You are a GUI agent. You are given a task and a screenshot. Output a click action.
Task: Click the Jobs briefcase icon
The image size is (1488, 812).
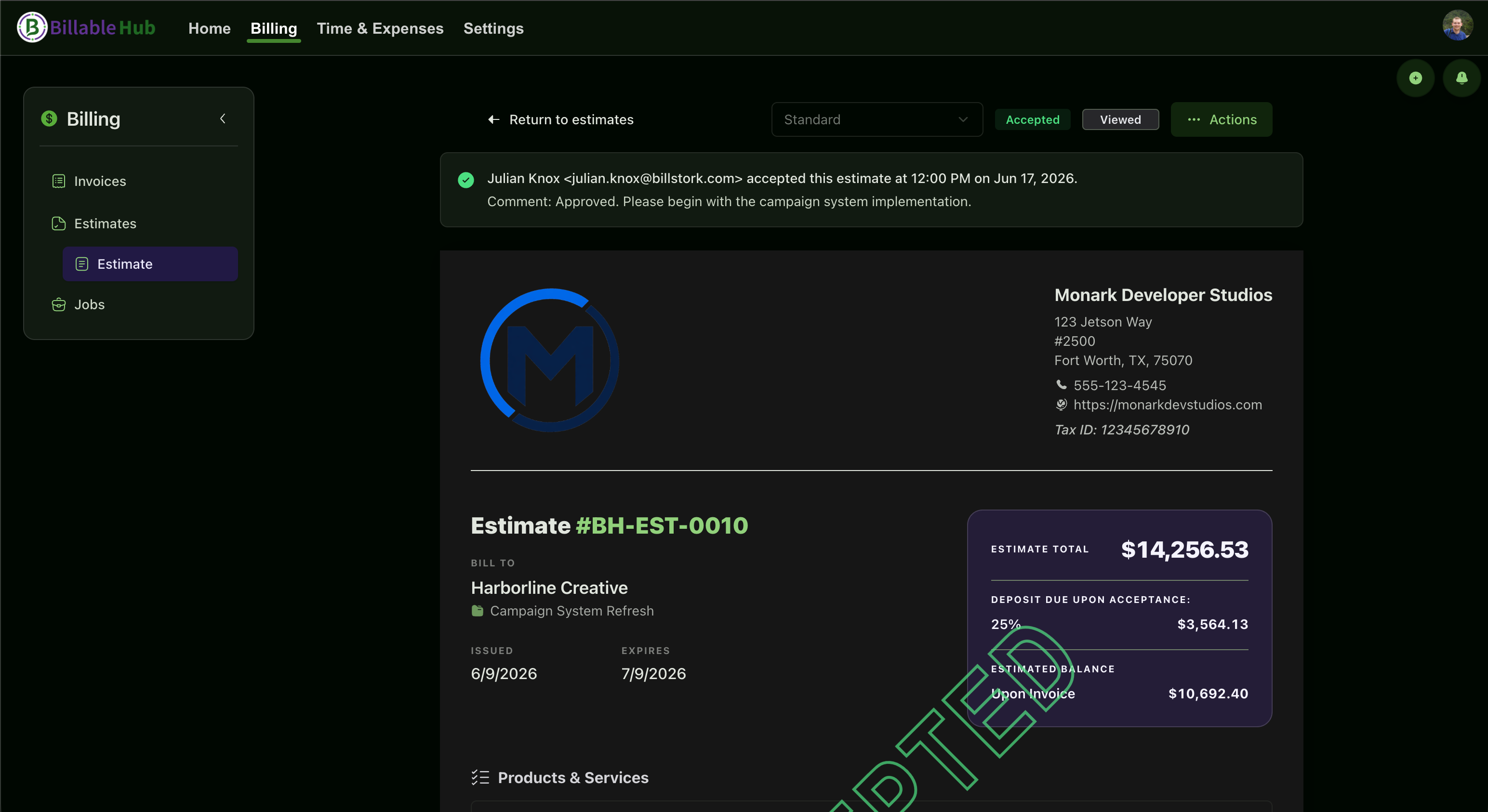59,304
